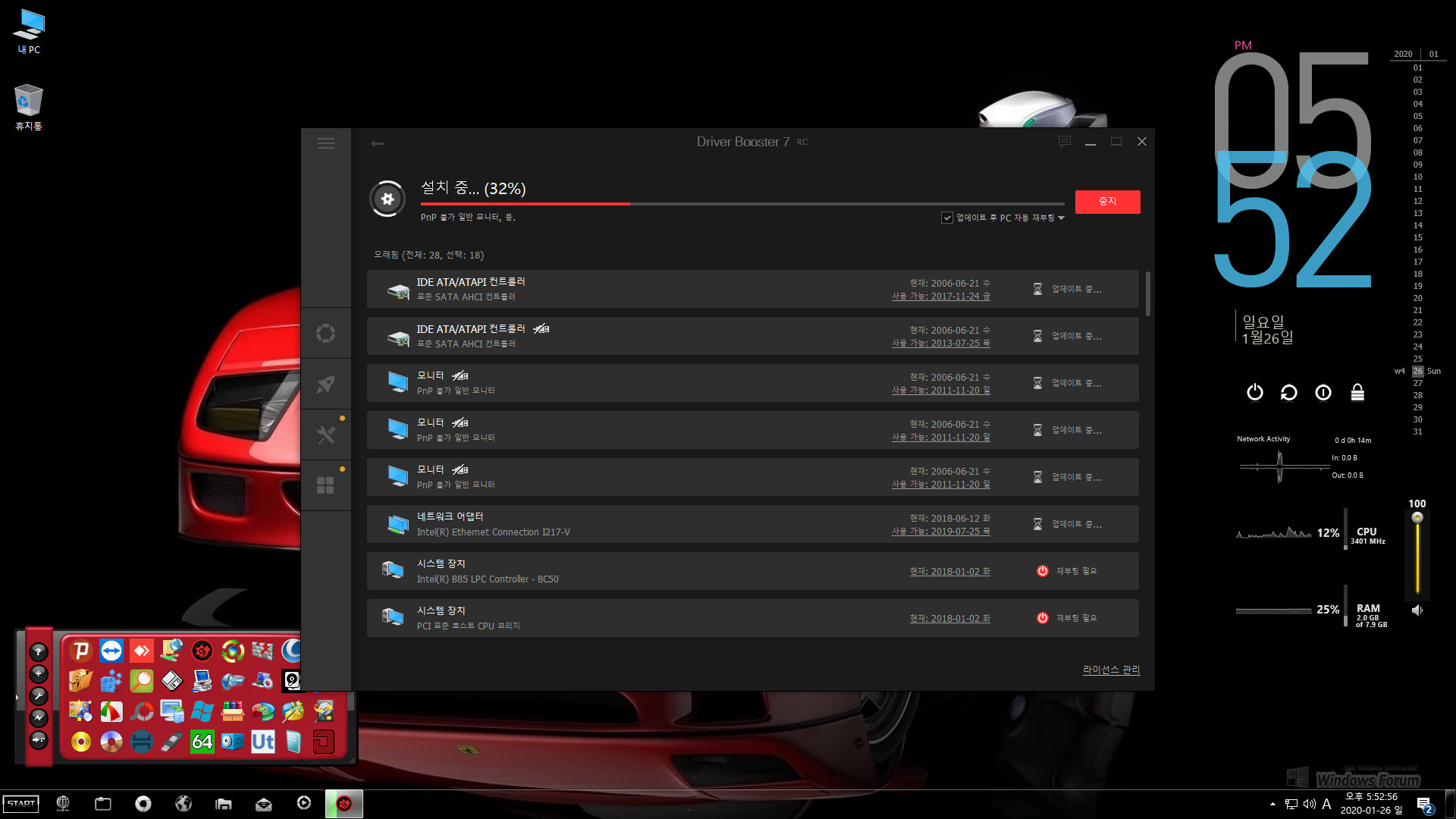Image resolution: width=1456 pixels, height=819 pixels.
Task: Open available 2019-07-25 link for network adapter
Action: pos(941,532)
